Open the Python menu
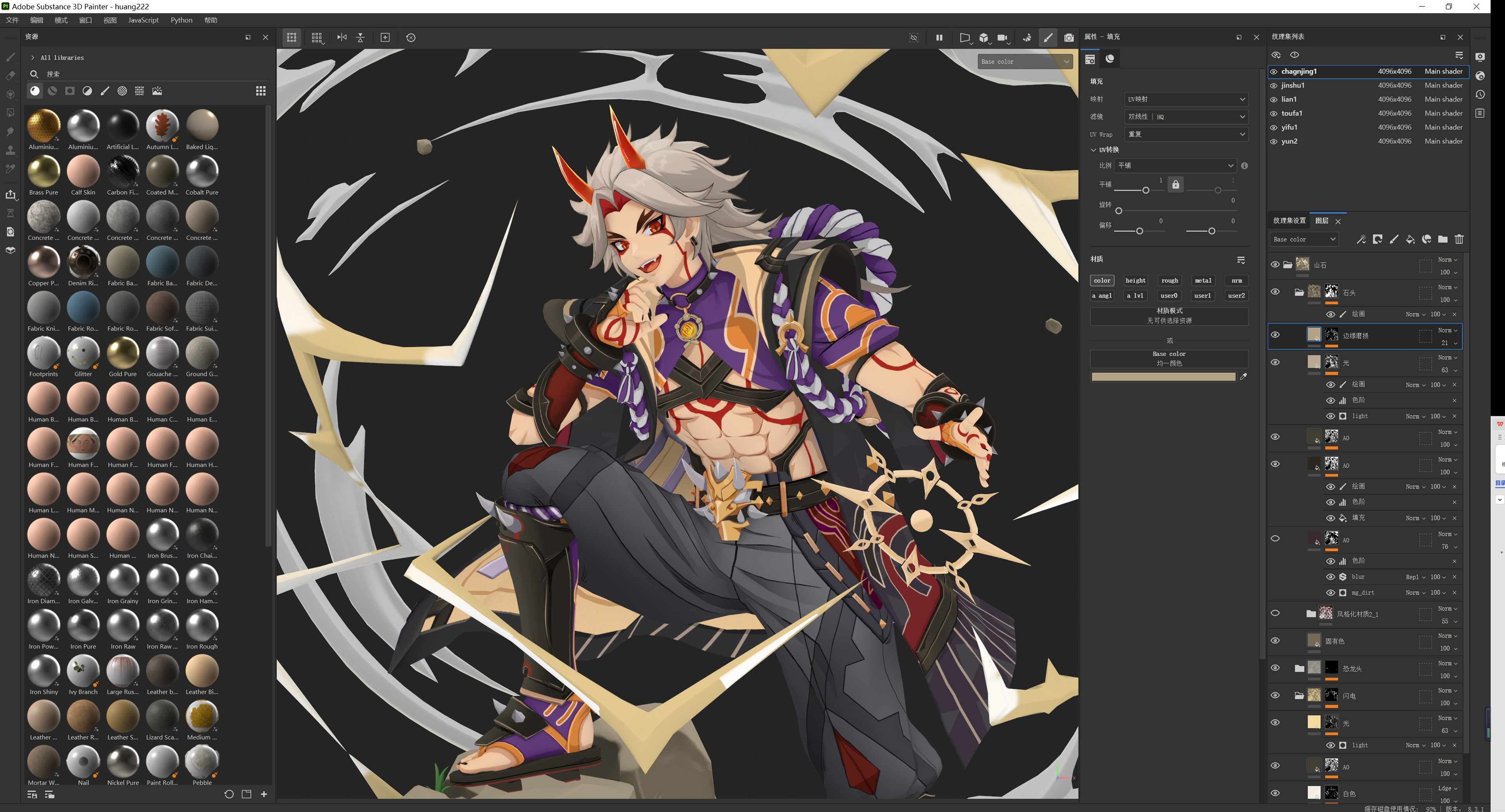The width and height of the screenshot is (1505, 812). point(181,20)
